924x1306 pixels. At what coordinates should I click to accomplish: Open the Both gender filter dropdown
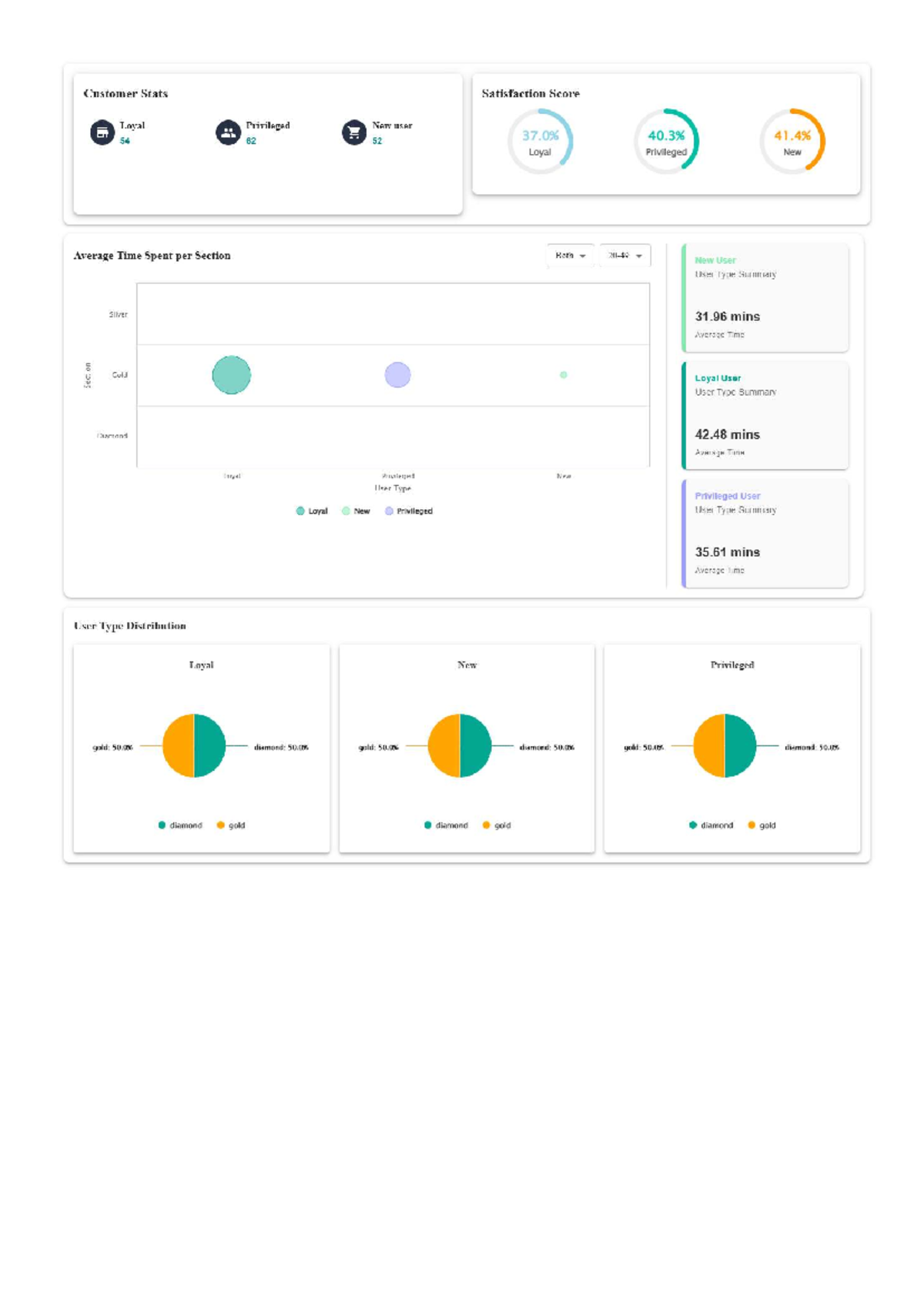571,255
